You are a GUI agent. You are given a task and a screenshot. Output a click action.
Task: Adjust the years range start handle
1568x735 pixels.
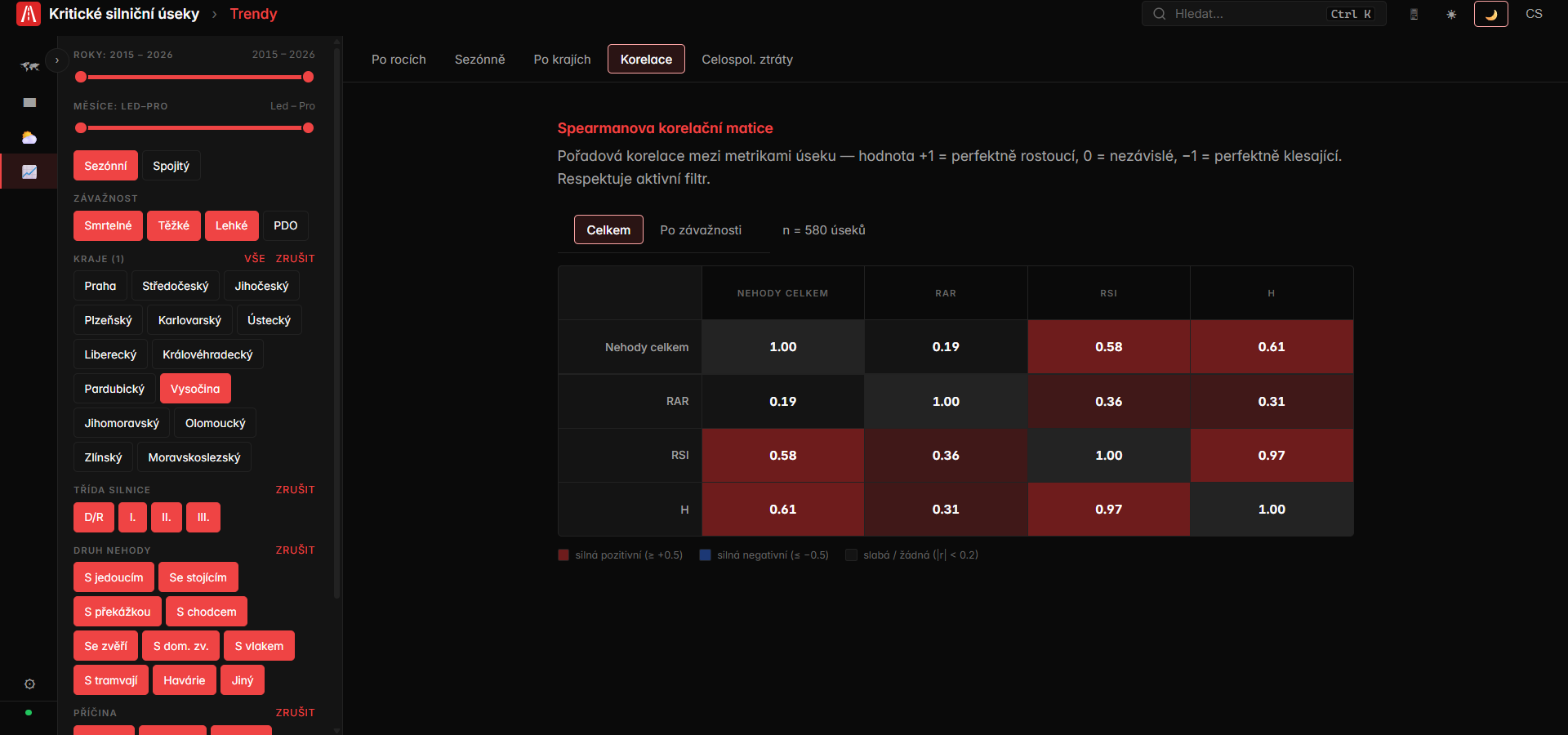81,77
